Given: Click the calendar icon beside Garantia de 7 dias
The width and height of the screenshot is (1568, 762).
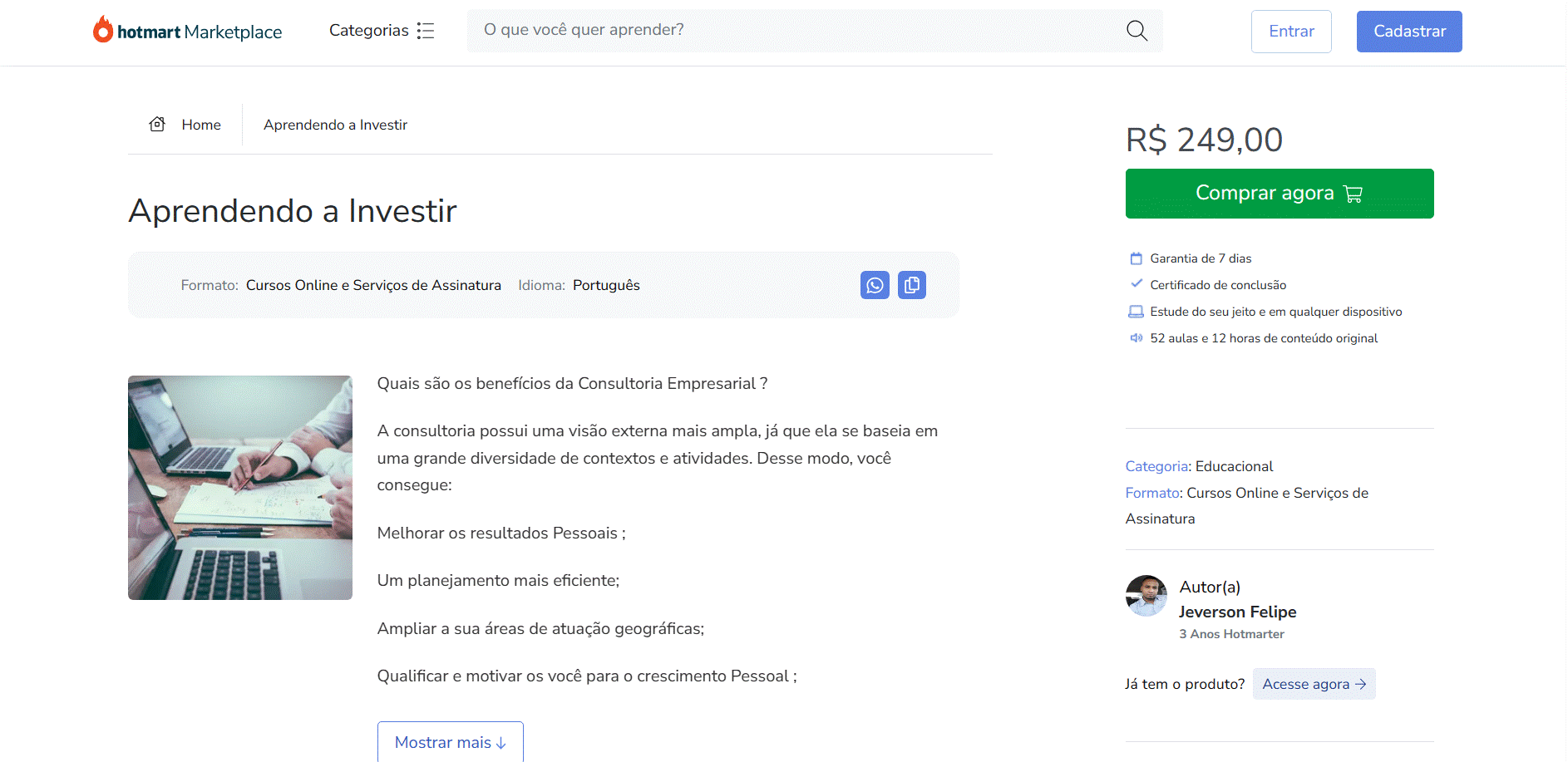Looking at the screenshot, I should pos(1136,258).
